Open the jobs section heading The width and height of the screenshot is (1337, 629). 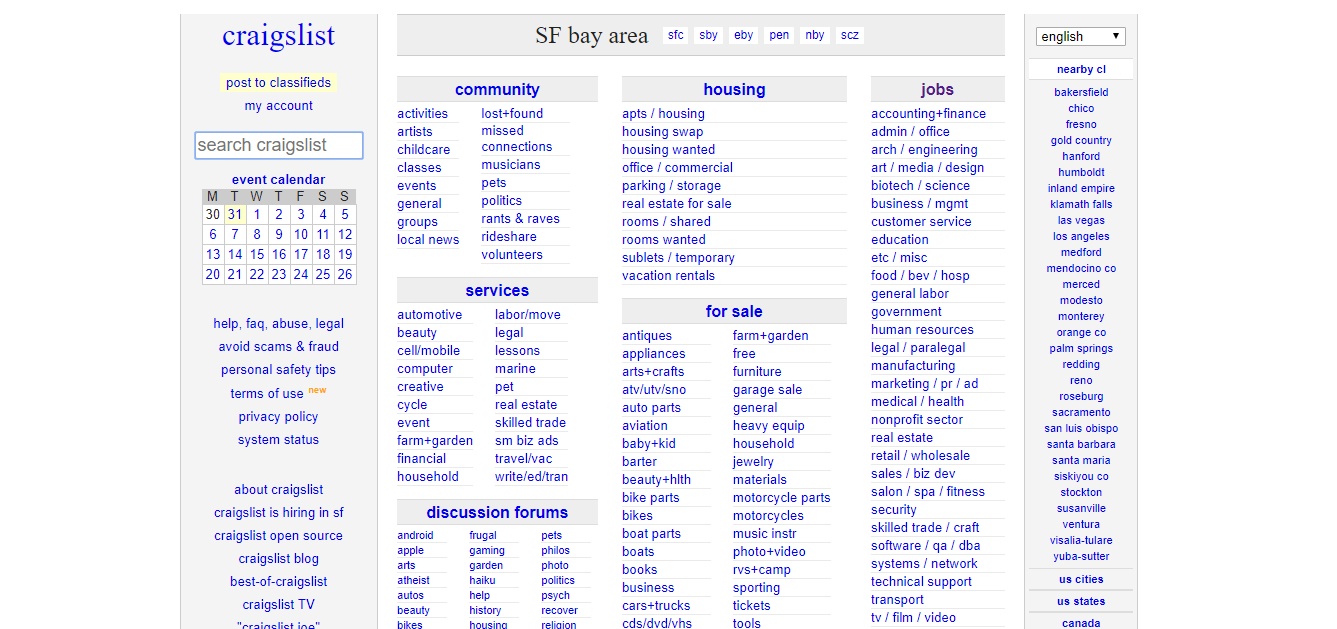tap(938, 89)
